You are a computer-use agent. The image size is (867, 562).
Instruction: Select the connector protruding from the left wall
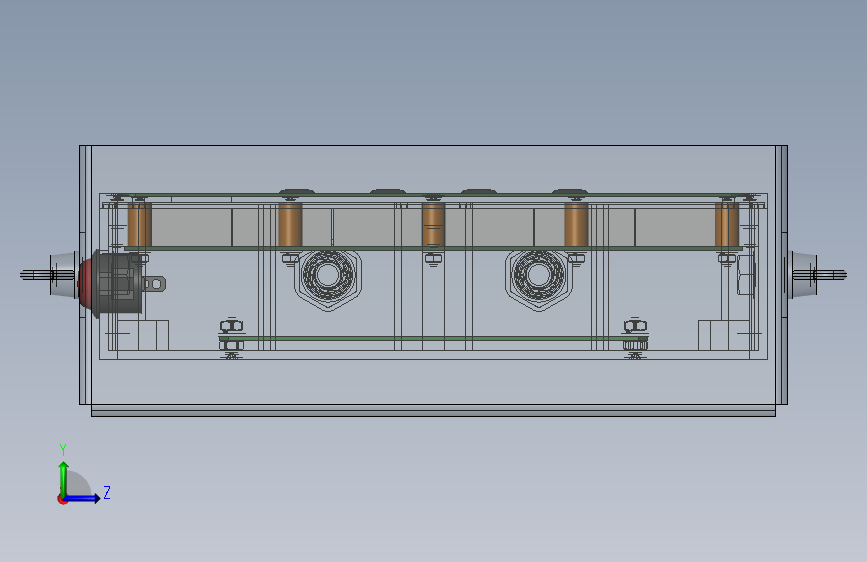49,274
